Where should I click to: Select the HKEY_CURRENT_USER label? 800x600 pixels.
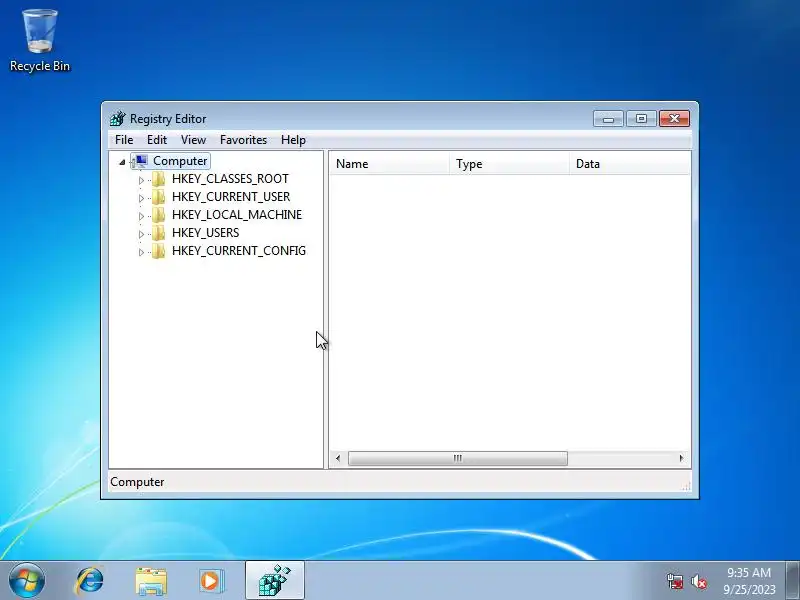click(231, 197)
